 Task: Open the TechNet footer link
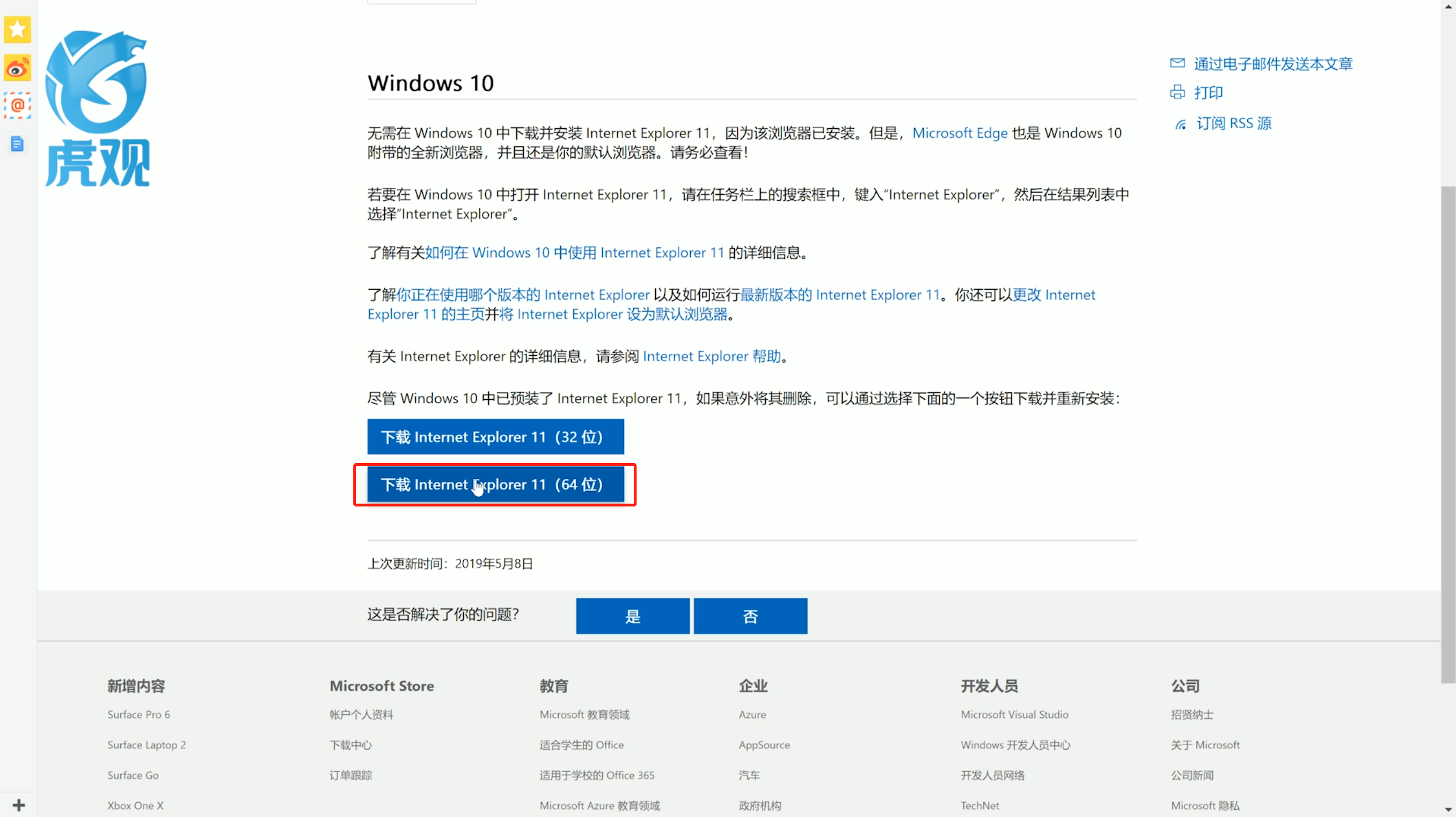pyautogui.click(x=980, y=806)
